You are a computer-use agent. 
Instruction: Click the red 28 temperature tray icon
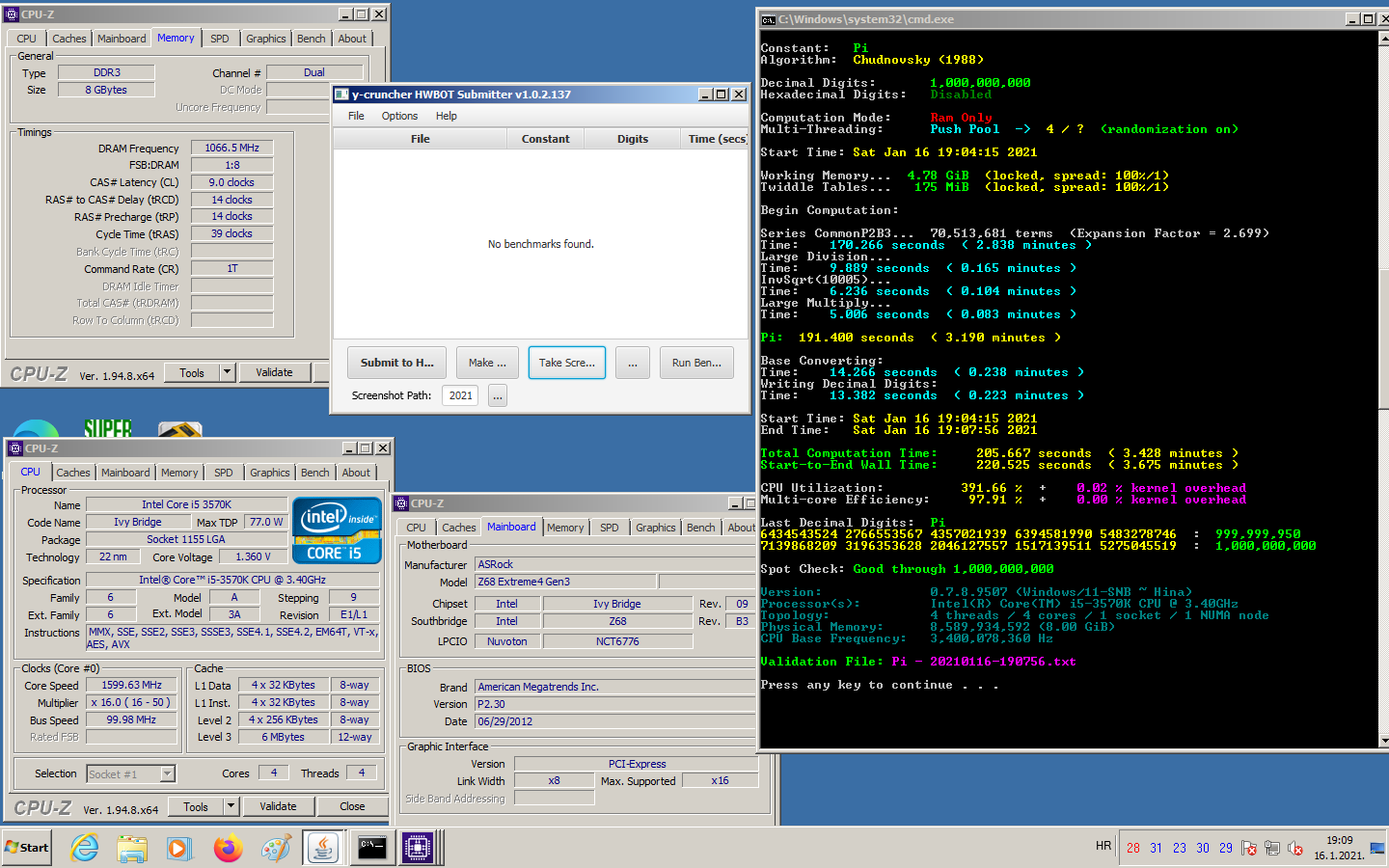(x=1133, y=848)
